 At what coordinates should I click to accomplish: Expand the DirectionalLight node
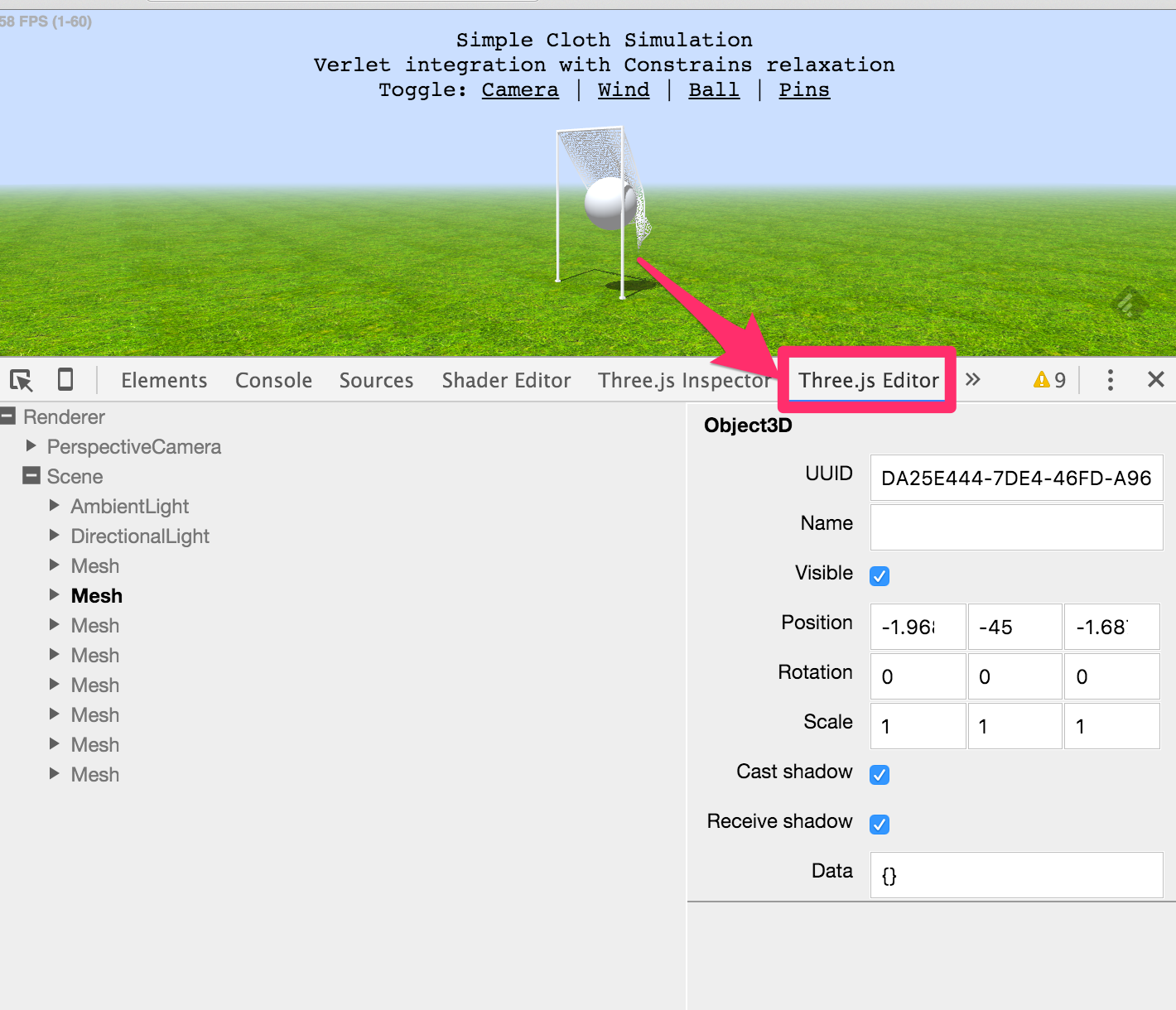click(55, 535)
